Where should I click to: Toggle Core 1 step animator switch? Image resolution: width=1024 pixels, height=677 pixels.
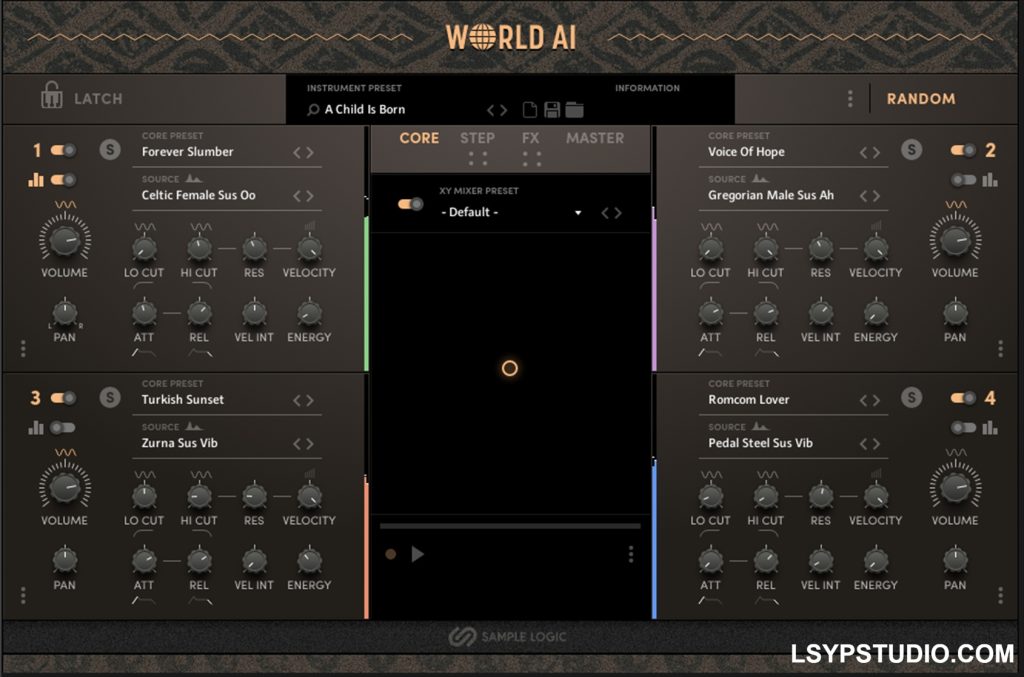point(63,180)
